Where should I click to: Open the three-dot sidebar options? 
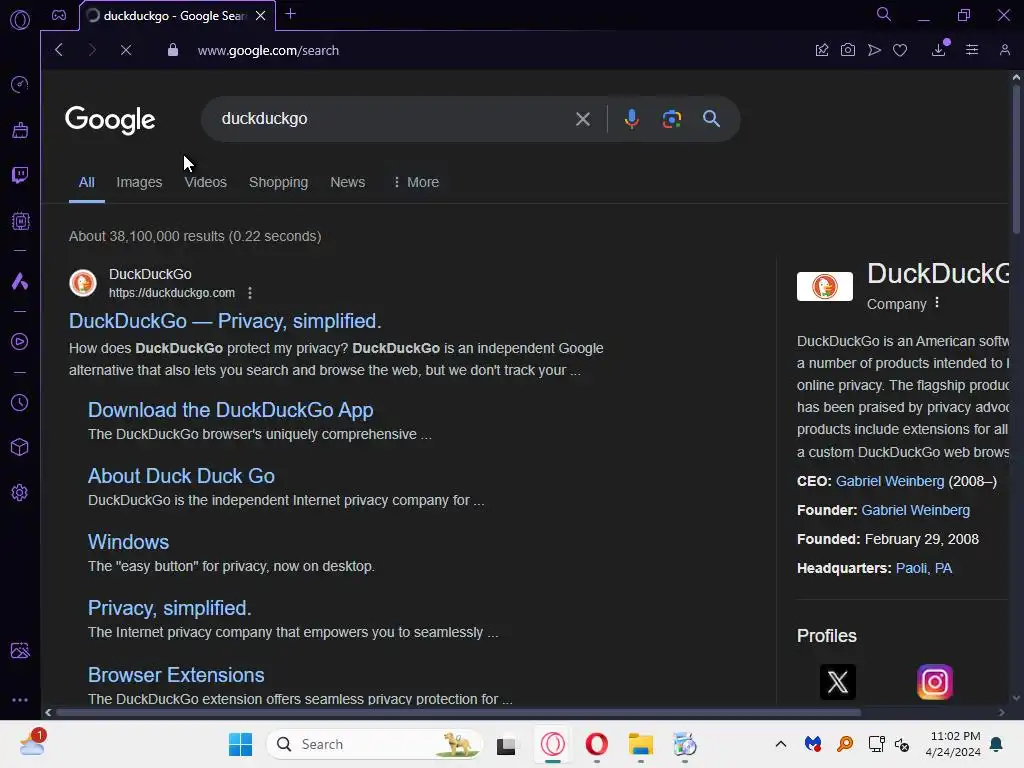point(20,699)
